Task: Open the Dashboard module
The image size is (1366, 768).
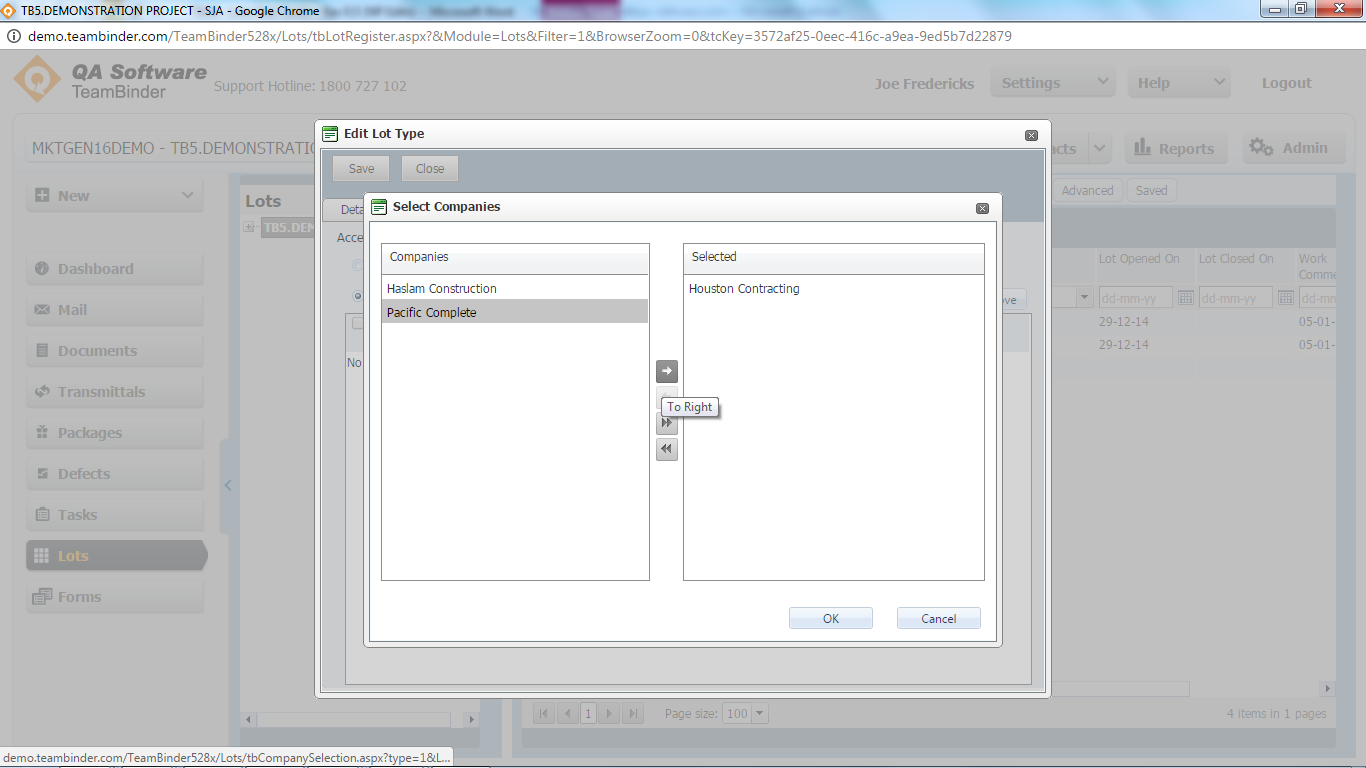Action: tap(114, 268)
